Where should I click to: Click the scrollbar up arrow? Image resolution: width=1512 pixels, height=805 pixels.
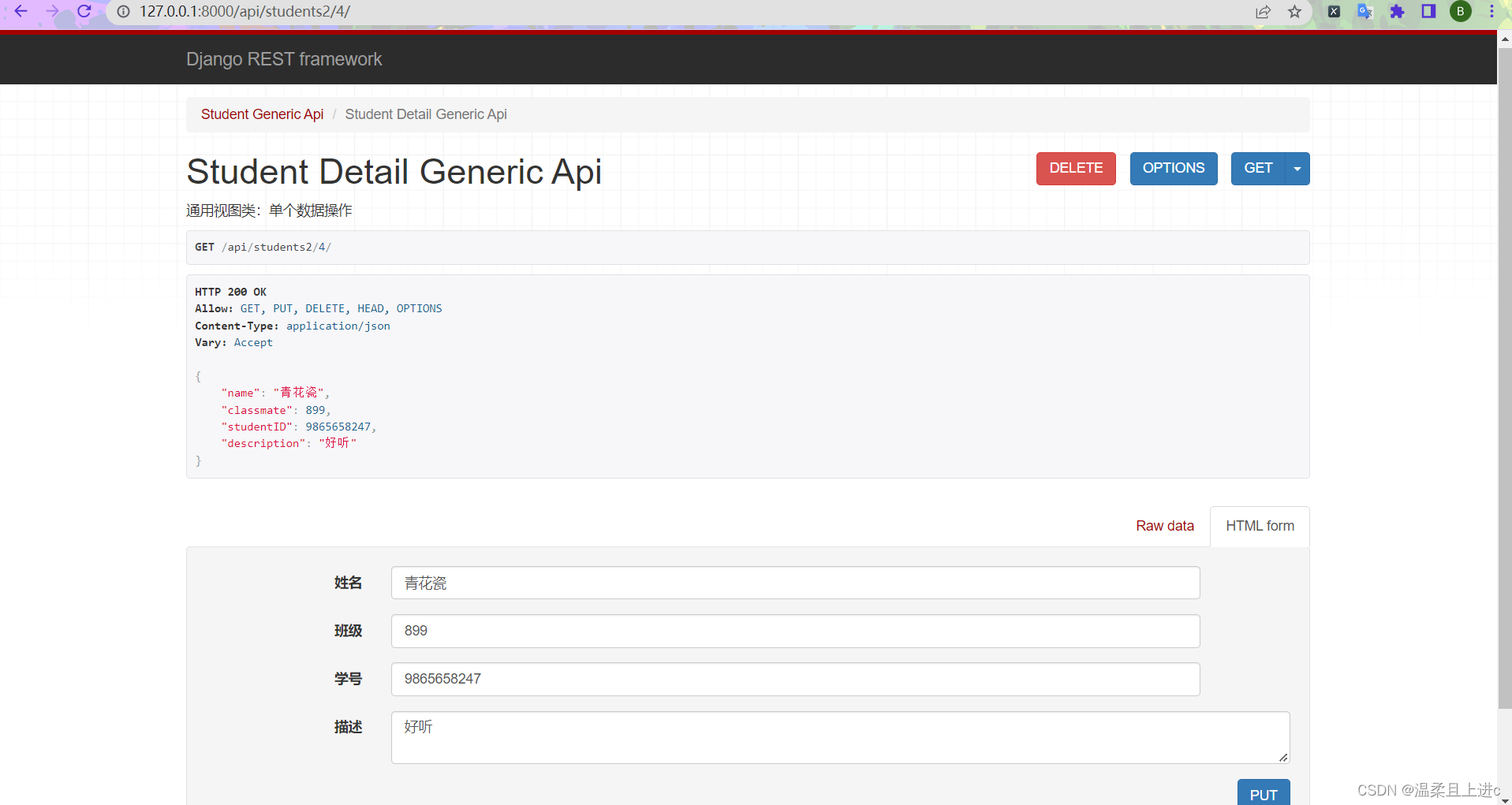coord(1505,39)
